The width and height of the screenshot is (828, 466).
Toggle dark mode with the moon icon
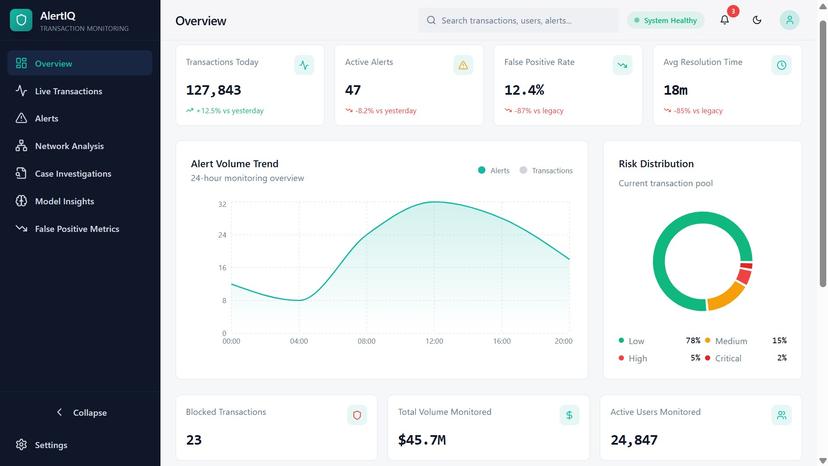pos(757,20)
